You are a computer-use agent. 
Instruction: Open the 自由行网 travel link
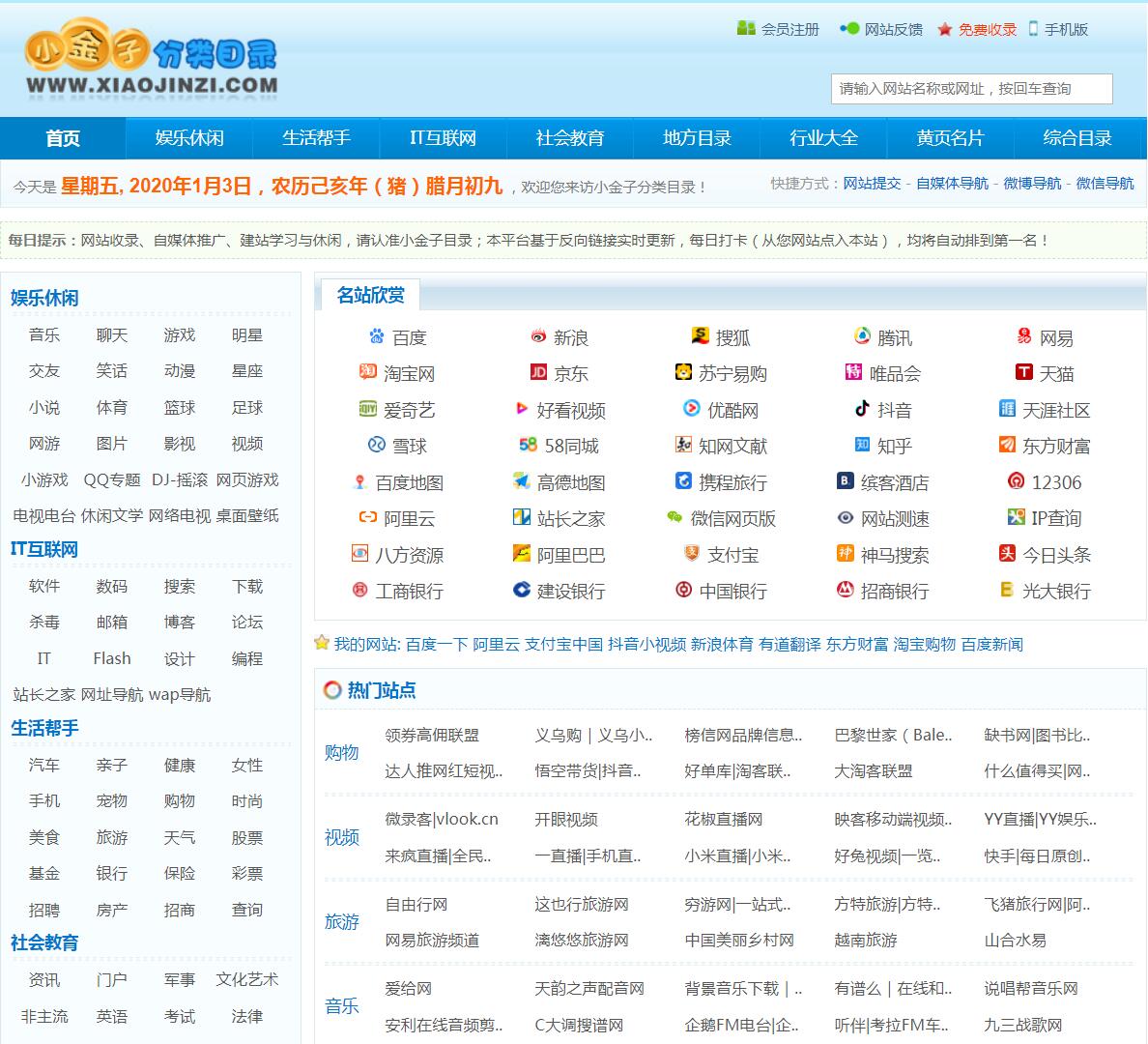(x=416, y=904)
